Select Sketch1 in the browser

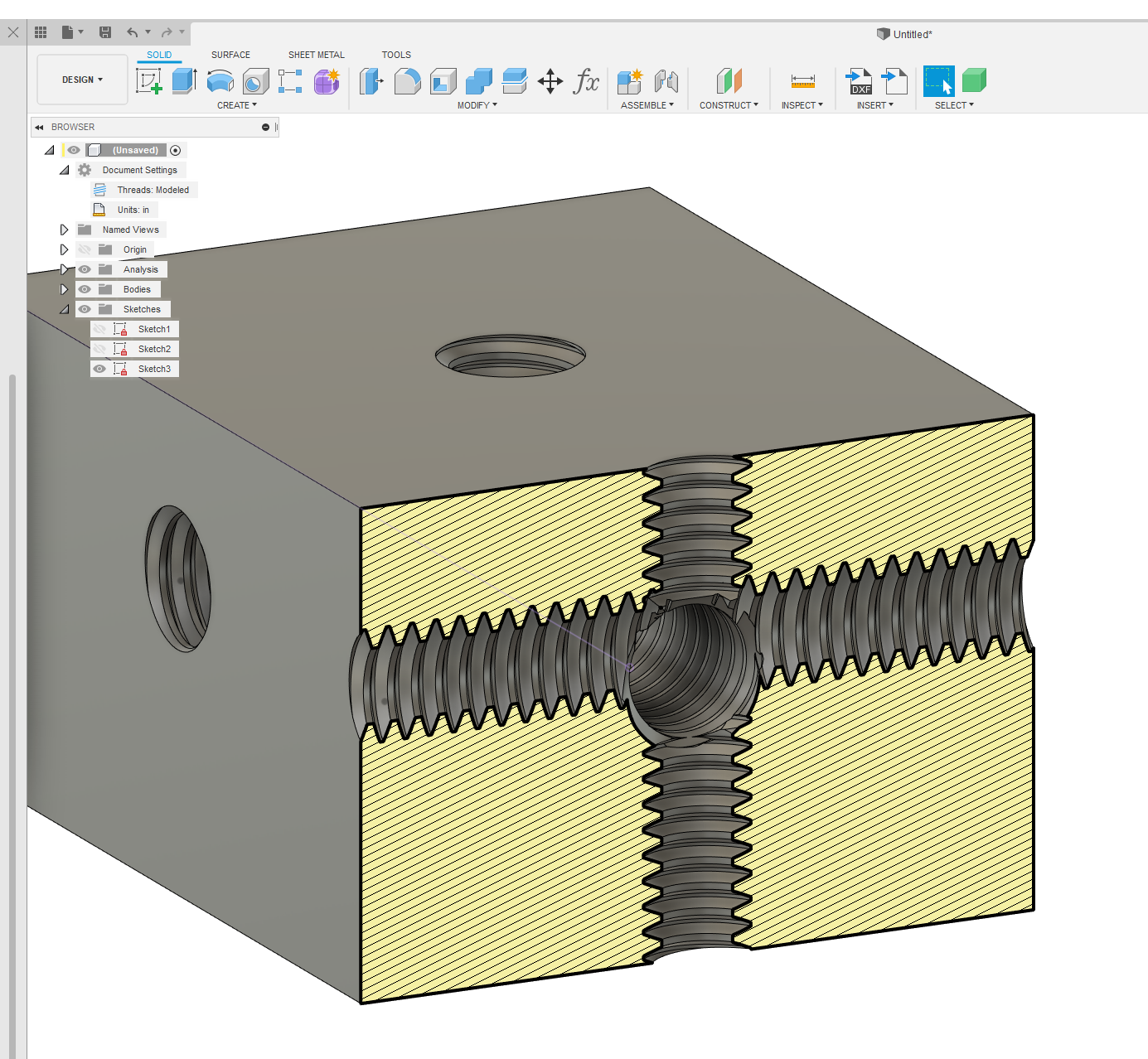[x=153, y=328]
